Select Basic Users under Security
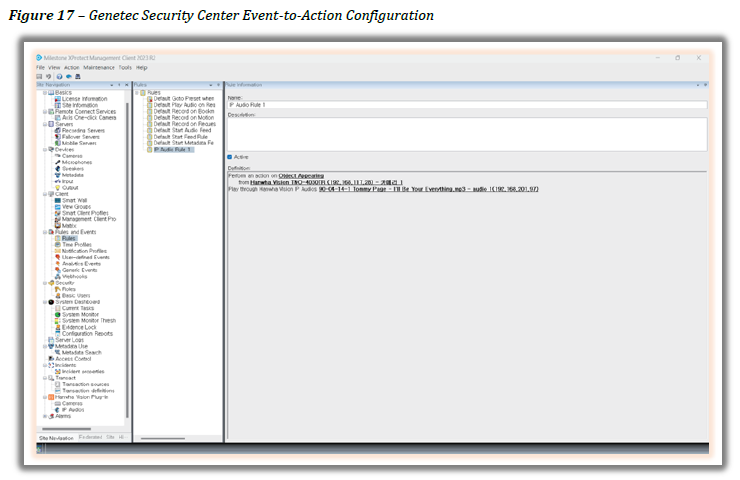Viewport: 740px width, 480px height. (76, 295)
